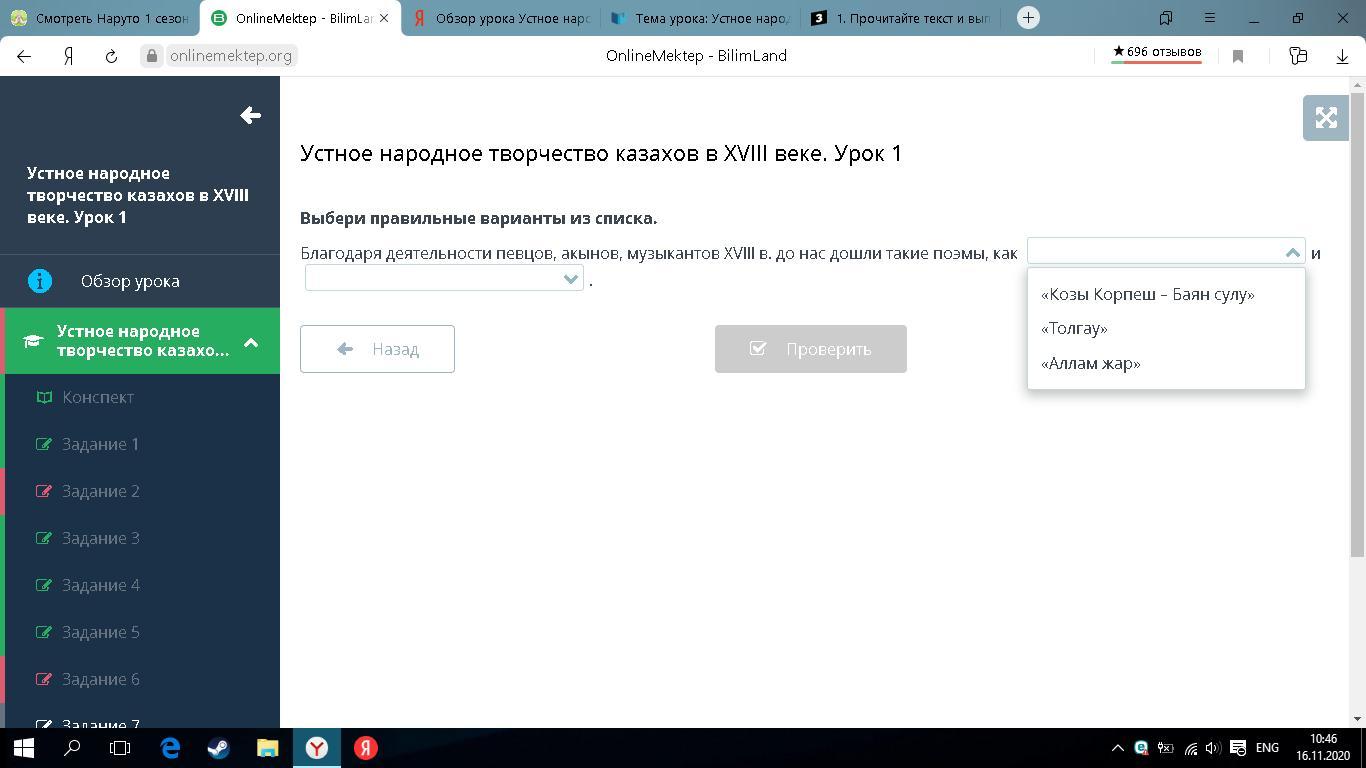The height and width of the screenshot is (768, 1366).
Task: Collapse the lesson section chevron in sidebar
Action: 251,342
